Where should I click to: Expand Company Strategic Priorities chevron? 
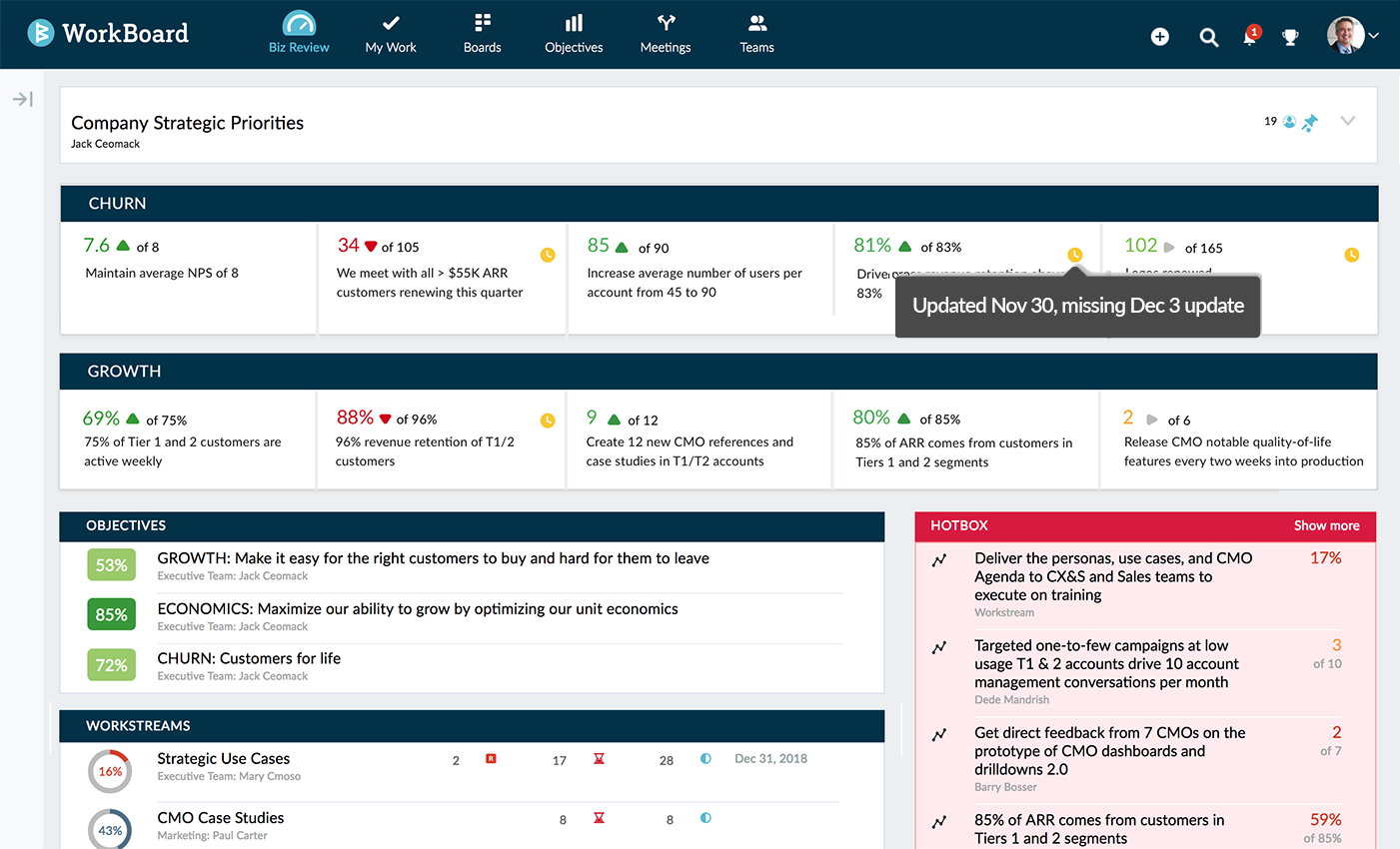1348,121
